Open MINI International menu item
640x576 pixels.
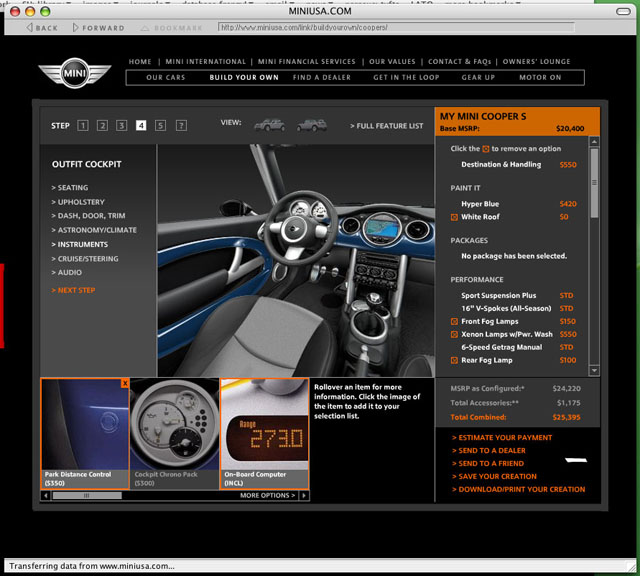(206, 62)
